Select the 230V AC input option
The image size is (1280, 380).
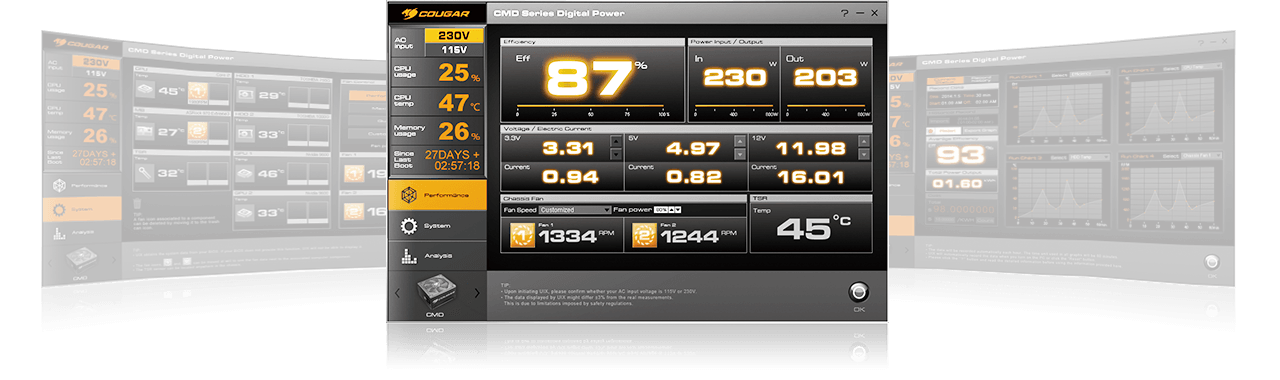[455, 35]
